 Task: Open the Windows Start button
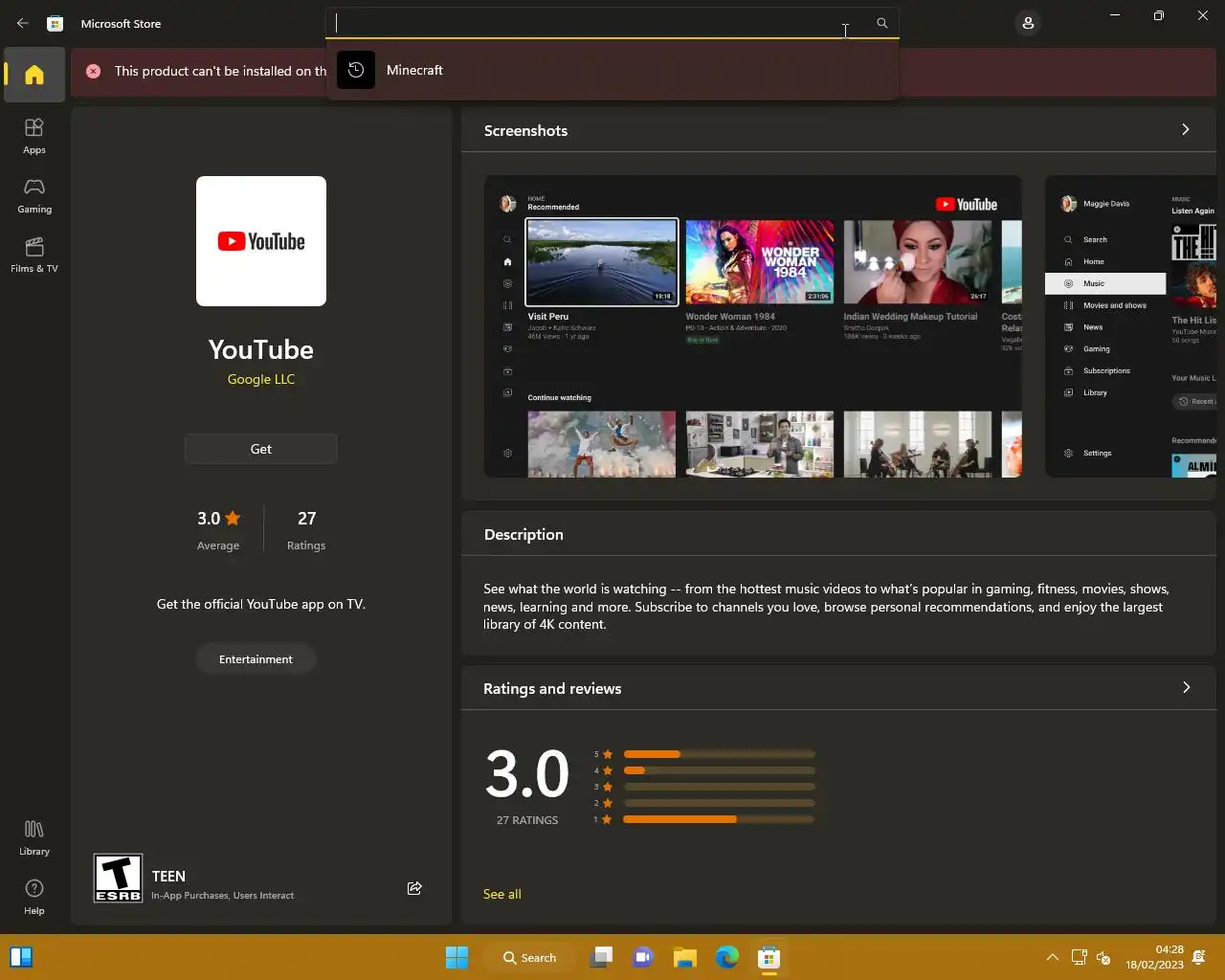coord(457,957)
